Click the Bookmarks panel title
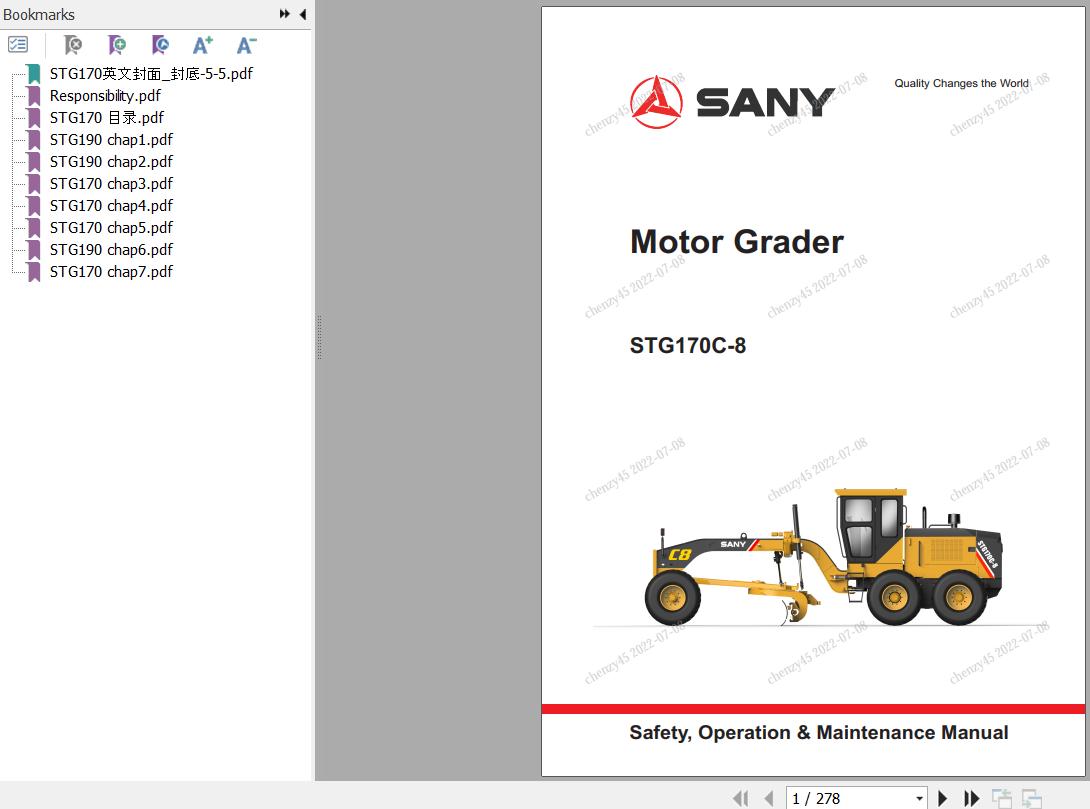The image size is (1090, 809). pos(39,15)
